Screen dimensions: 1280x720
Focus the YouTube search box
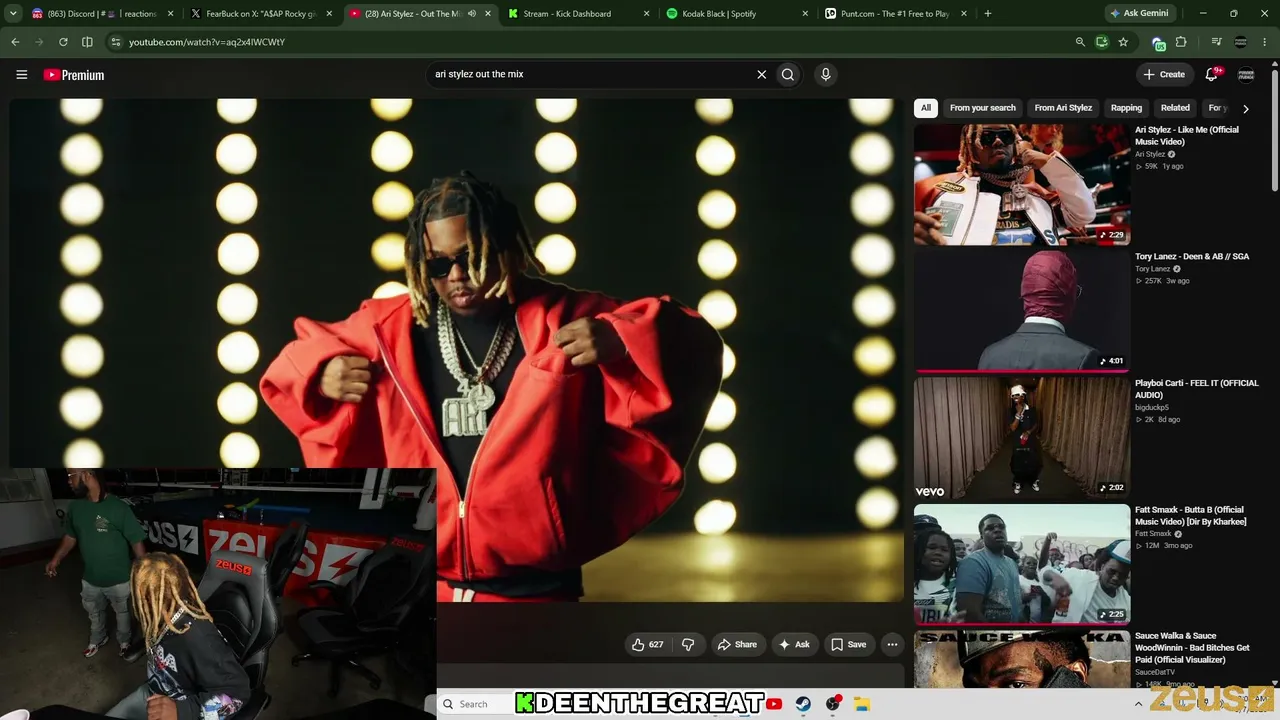pyautogui.click(x=590, y=74)
